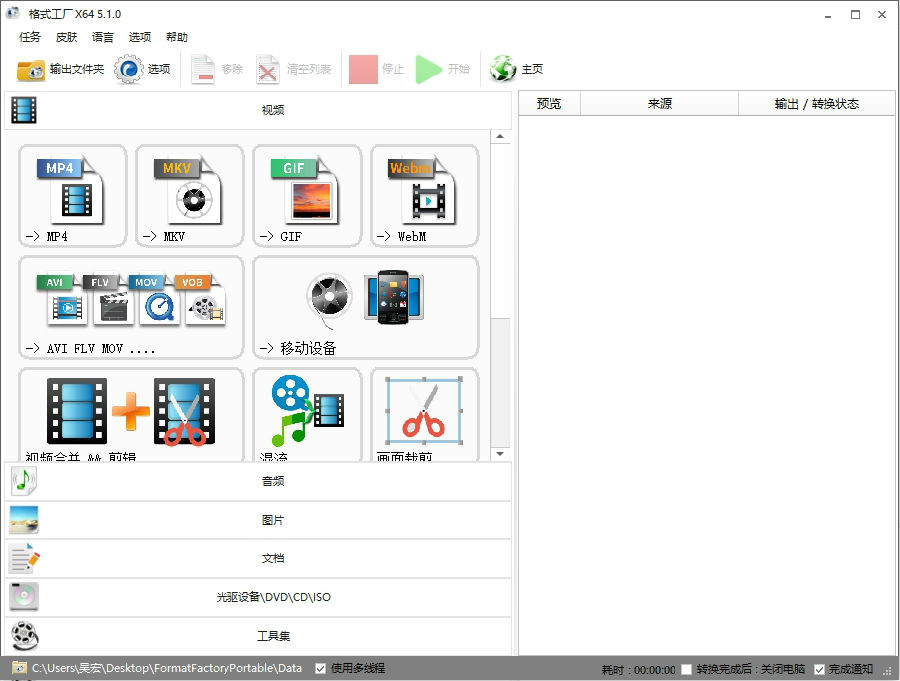The width and height of the screenshot is (900, 681).
Task: Open AVI FLV MOV formats tile
Action: [131, 308]
